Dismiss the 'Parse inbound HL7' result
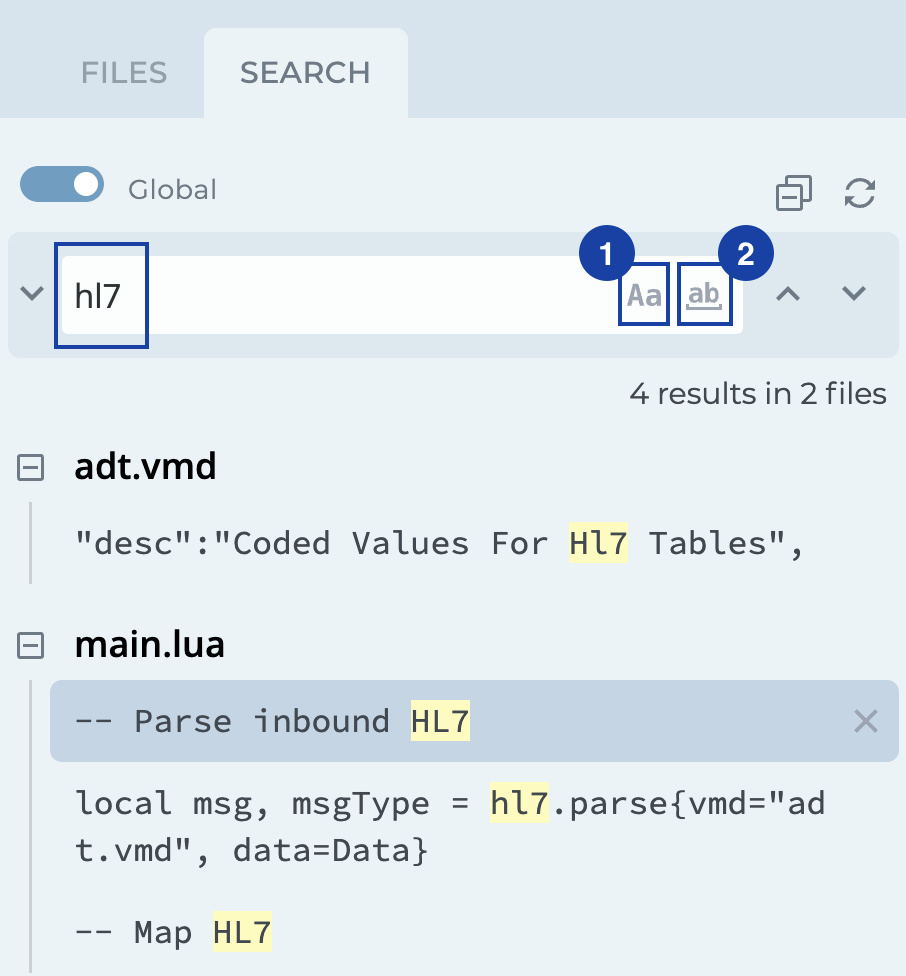906x976 pixels. click(865, 721)
